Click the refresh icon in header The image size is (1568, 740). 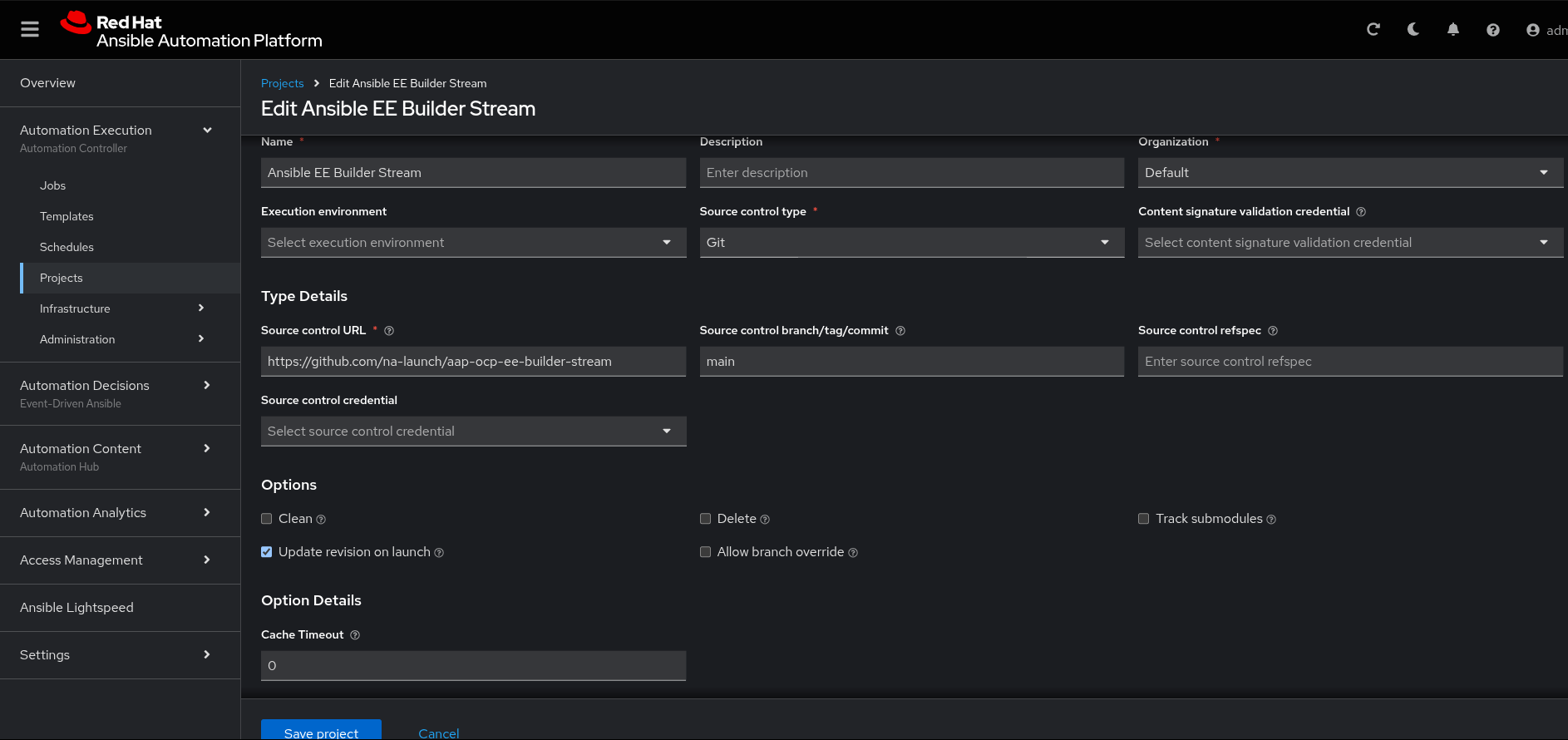pos(1373,30)
